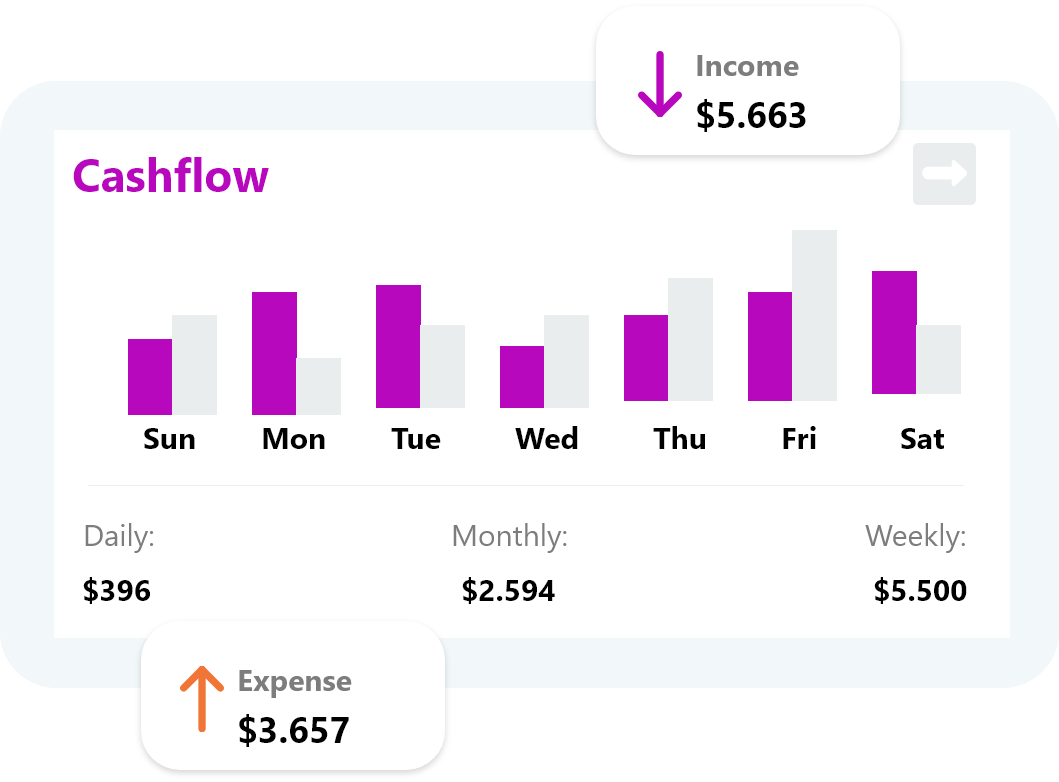Click the Cashflow heading

170,177
